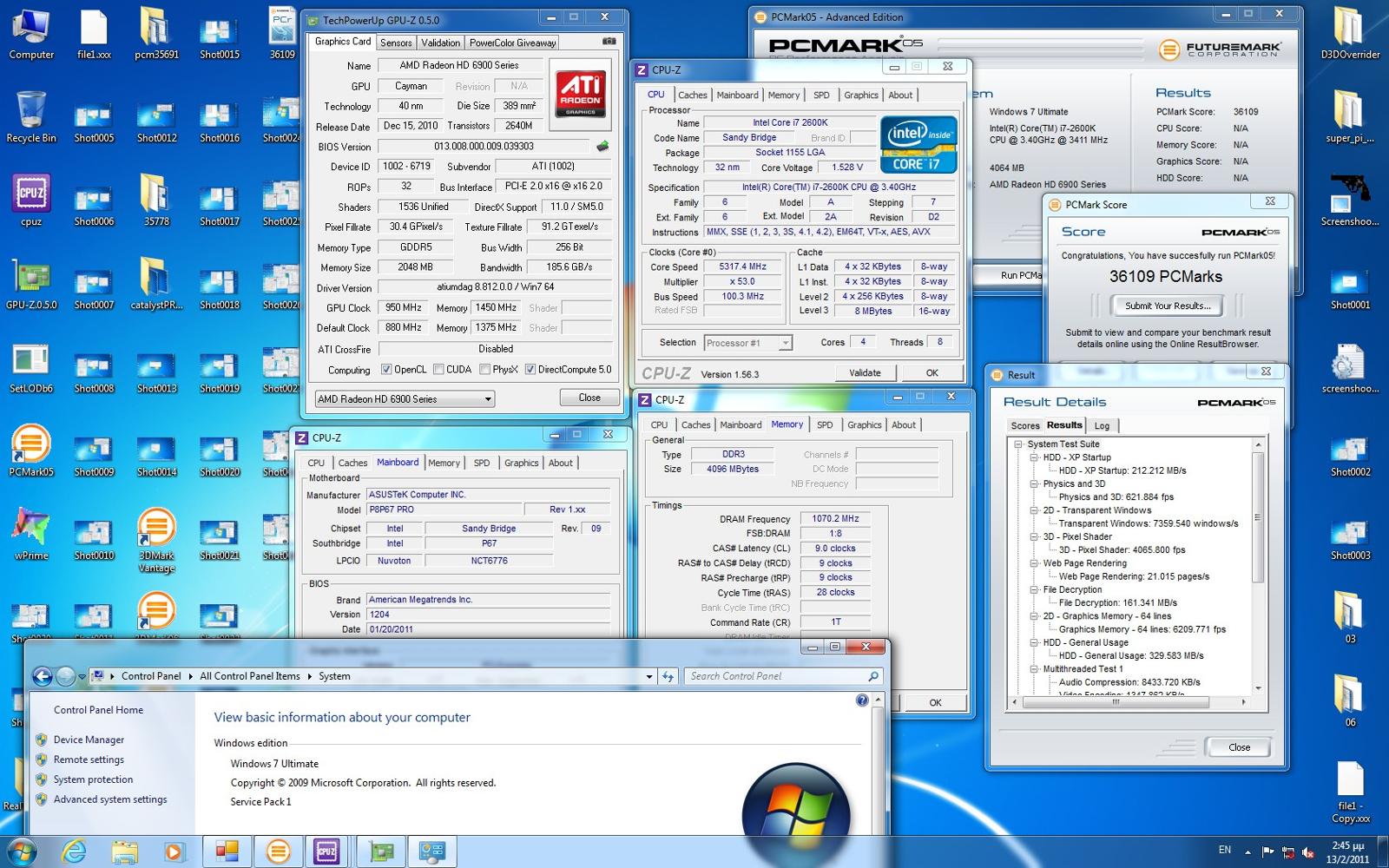Open Windows Media Player taskbar icon
1389x868 pixels.
(x=174, y=852)
